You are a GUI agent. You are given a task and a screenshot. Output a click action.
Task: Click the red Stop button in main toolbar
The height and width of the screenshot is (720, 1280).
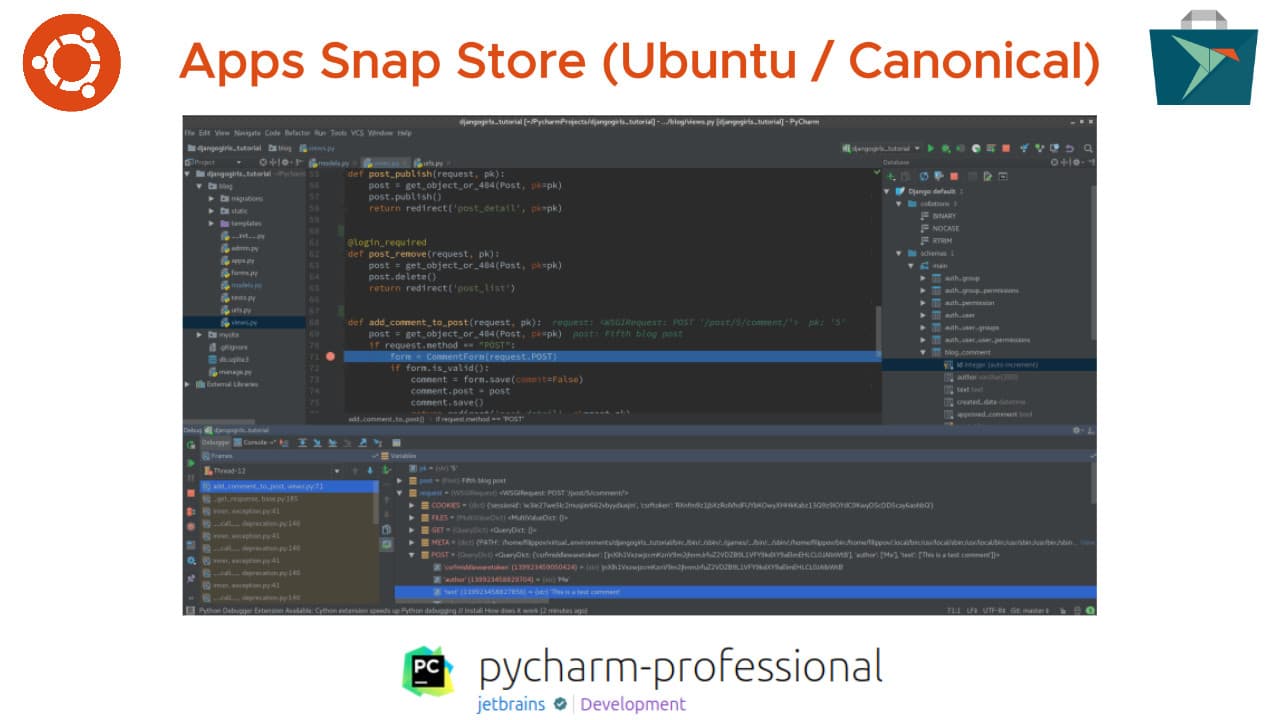tap(1005, 148)
